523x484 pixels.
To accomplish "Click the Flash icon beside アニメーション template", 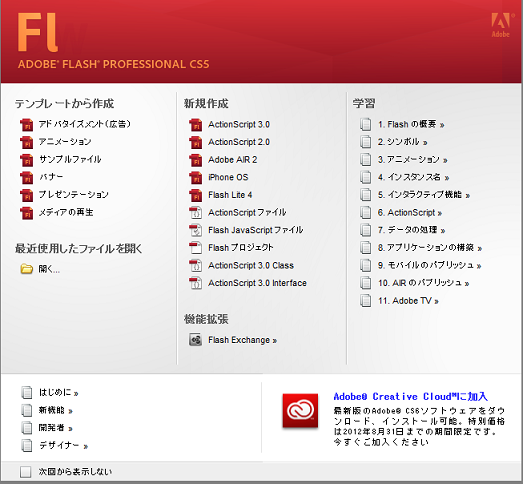I will 27,142.
